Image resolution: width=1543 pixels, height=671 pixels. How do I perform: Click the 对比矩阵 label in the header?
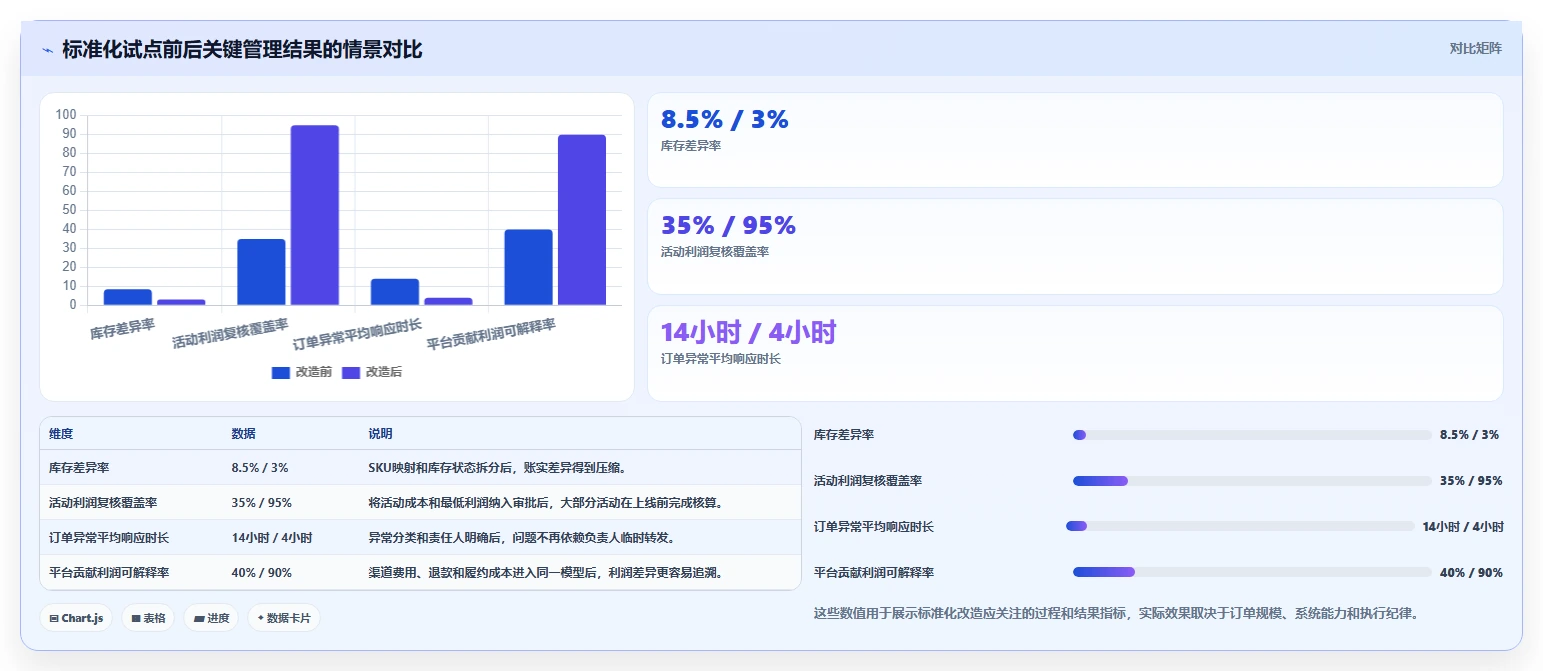click(x=1475, y=48)
